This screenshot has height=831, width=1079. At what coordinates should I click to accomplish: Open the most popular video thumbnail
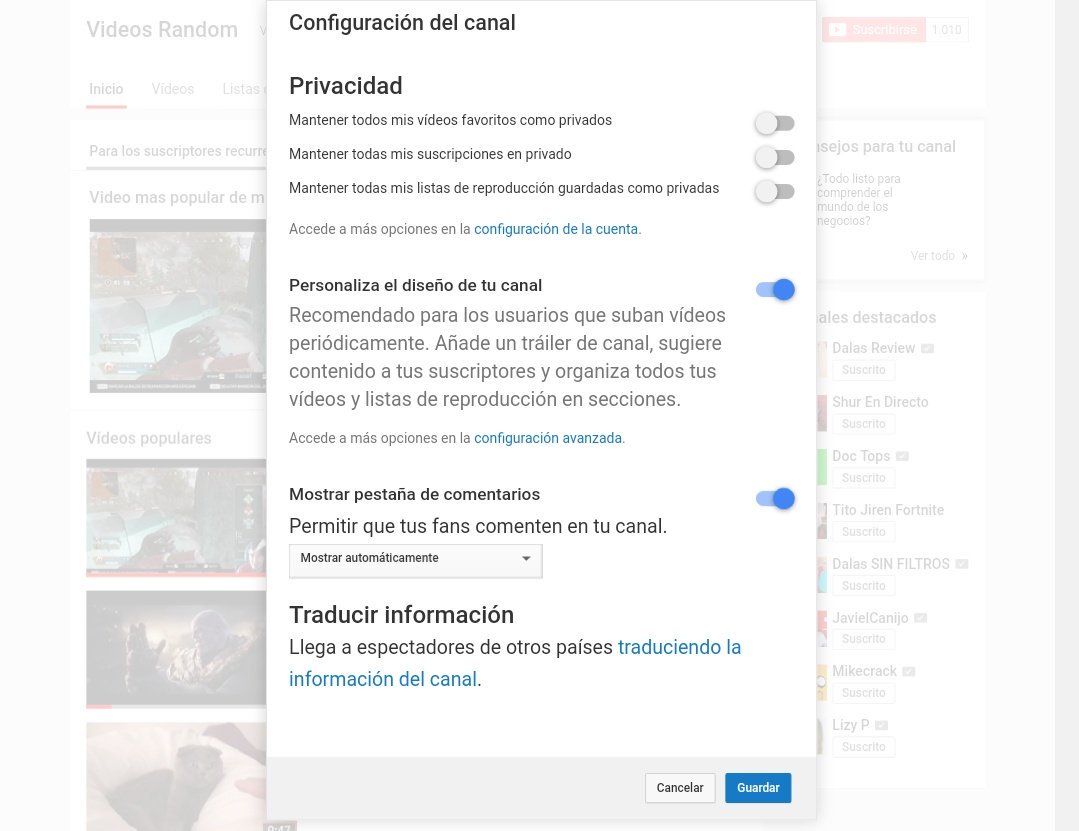pyautogui.click(x=178, y=306)
